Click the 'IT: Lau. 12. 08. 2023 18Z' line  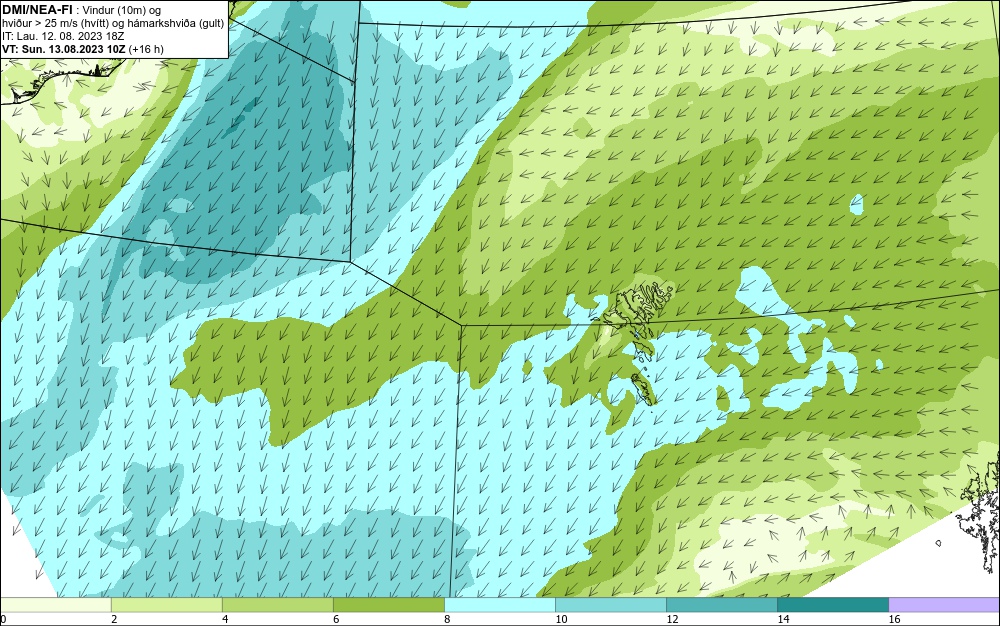[x=63, y=36]
